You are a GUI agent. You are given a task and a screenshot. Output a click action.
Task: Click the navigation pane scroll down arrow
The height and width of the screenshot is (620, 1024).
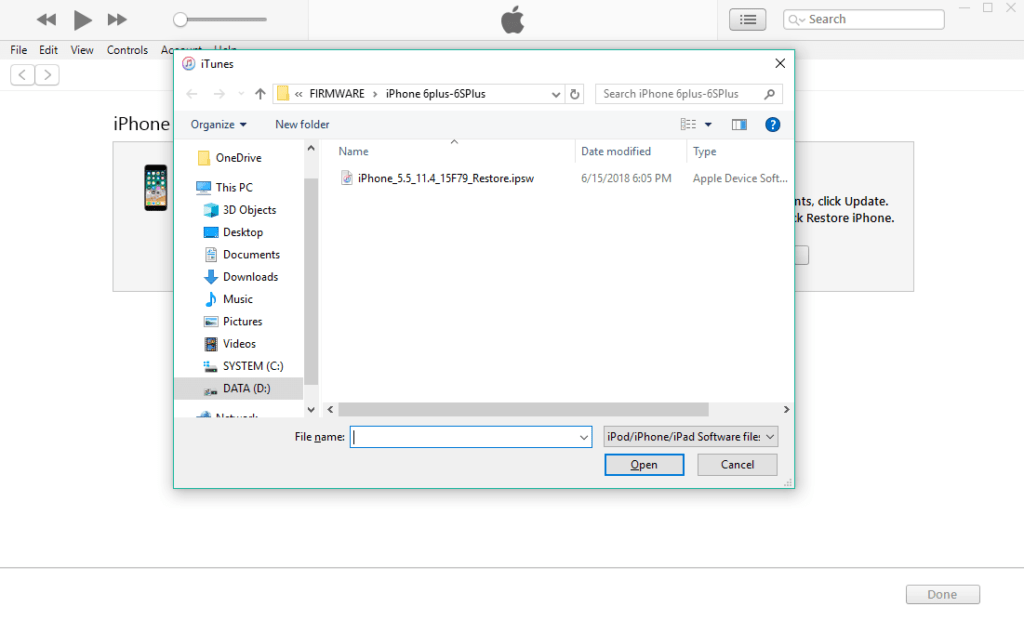point(311,410)
